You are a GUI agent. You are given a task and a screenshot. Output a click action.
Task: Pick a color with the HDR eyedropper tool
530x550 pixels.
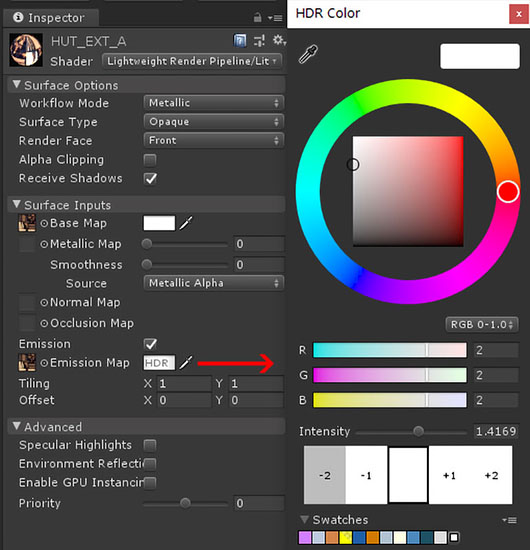tap(308, 54)
